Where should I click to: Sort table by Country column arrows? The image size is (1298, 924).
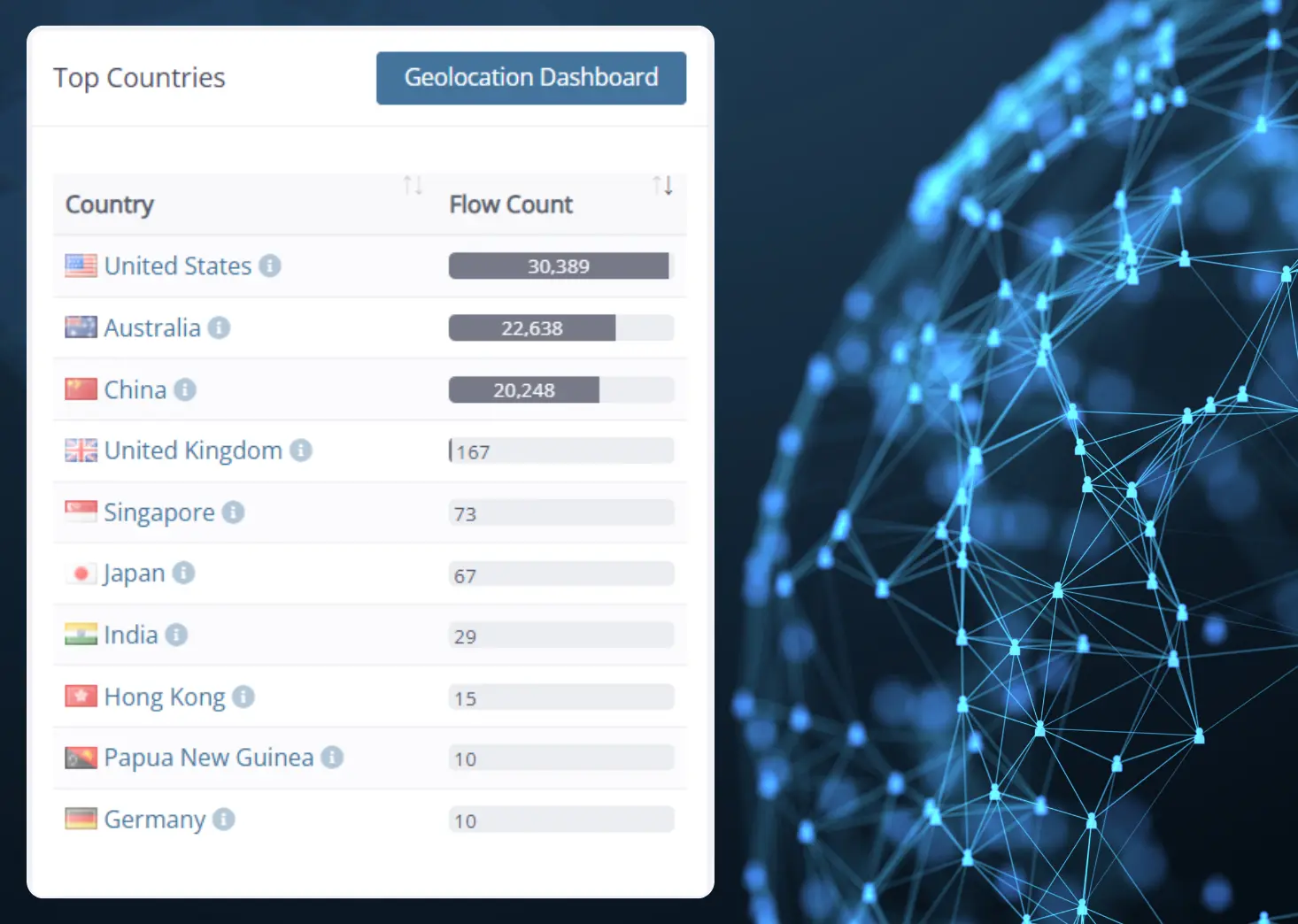(413, 186)
